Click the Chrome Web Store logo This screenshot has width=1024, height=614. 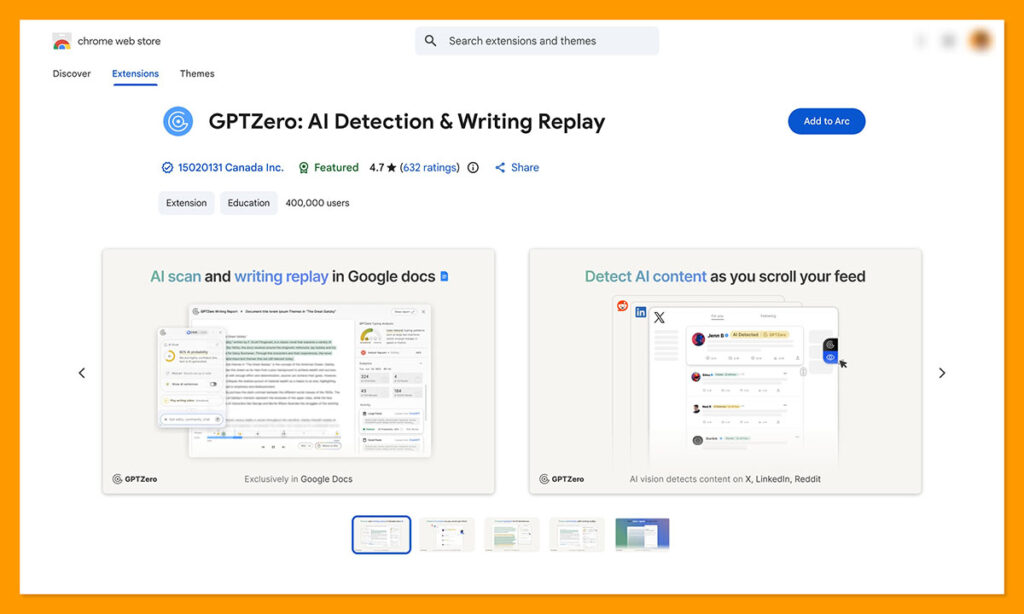pyautogui.click(x=61, y=41)
